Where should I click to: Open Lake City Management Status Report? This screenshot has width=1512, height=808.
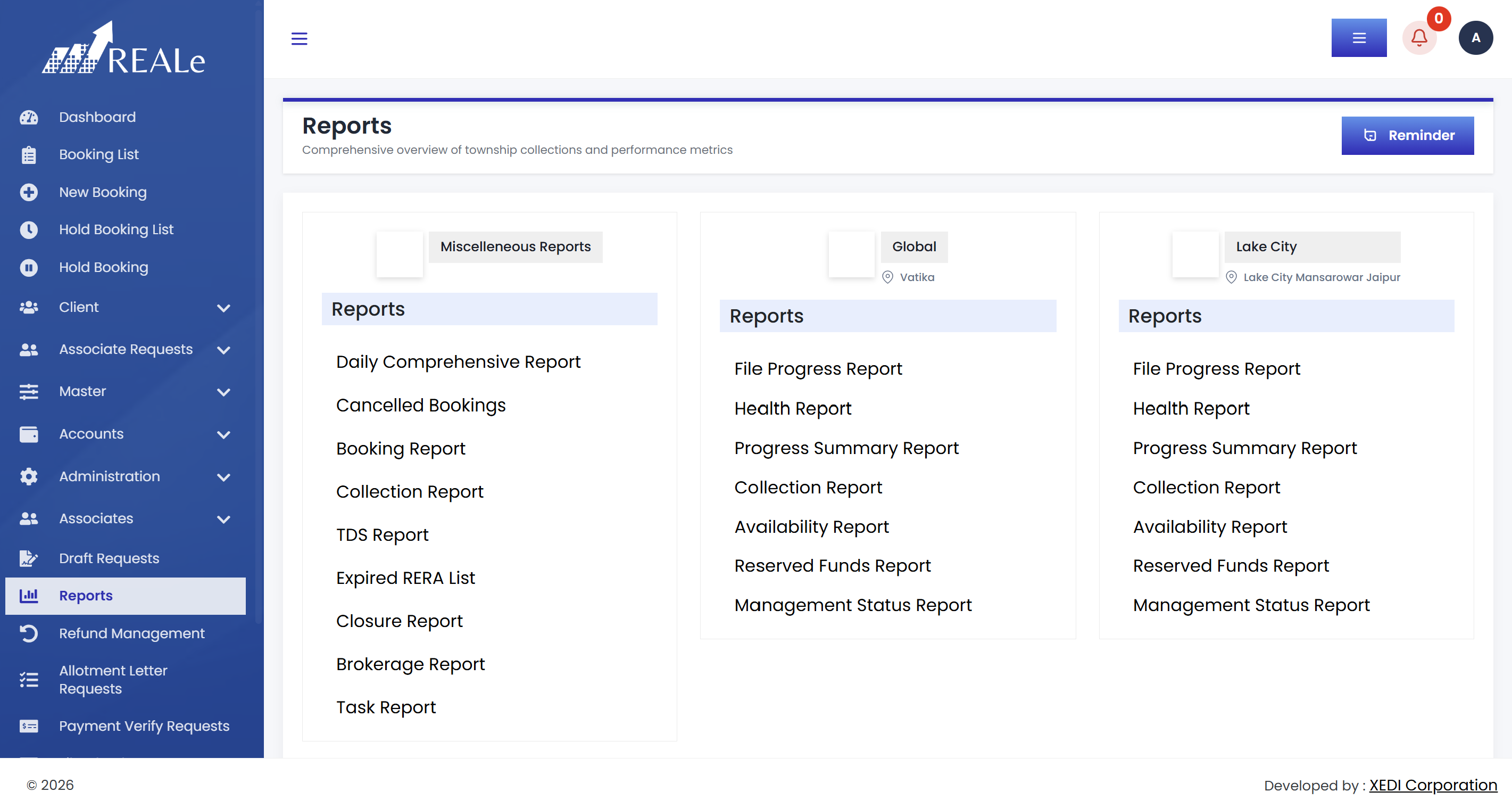pos(1251,605)
